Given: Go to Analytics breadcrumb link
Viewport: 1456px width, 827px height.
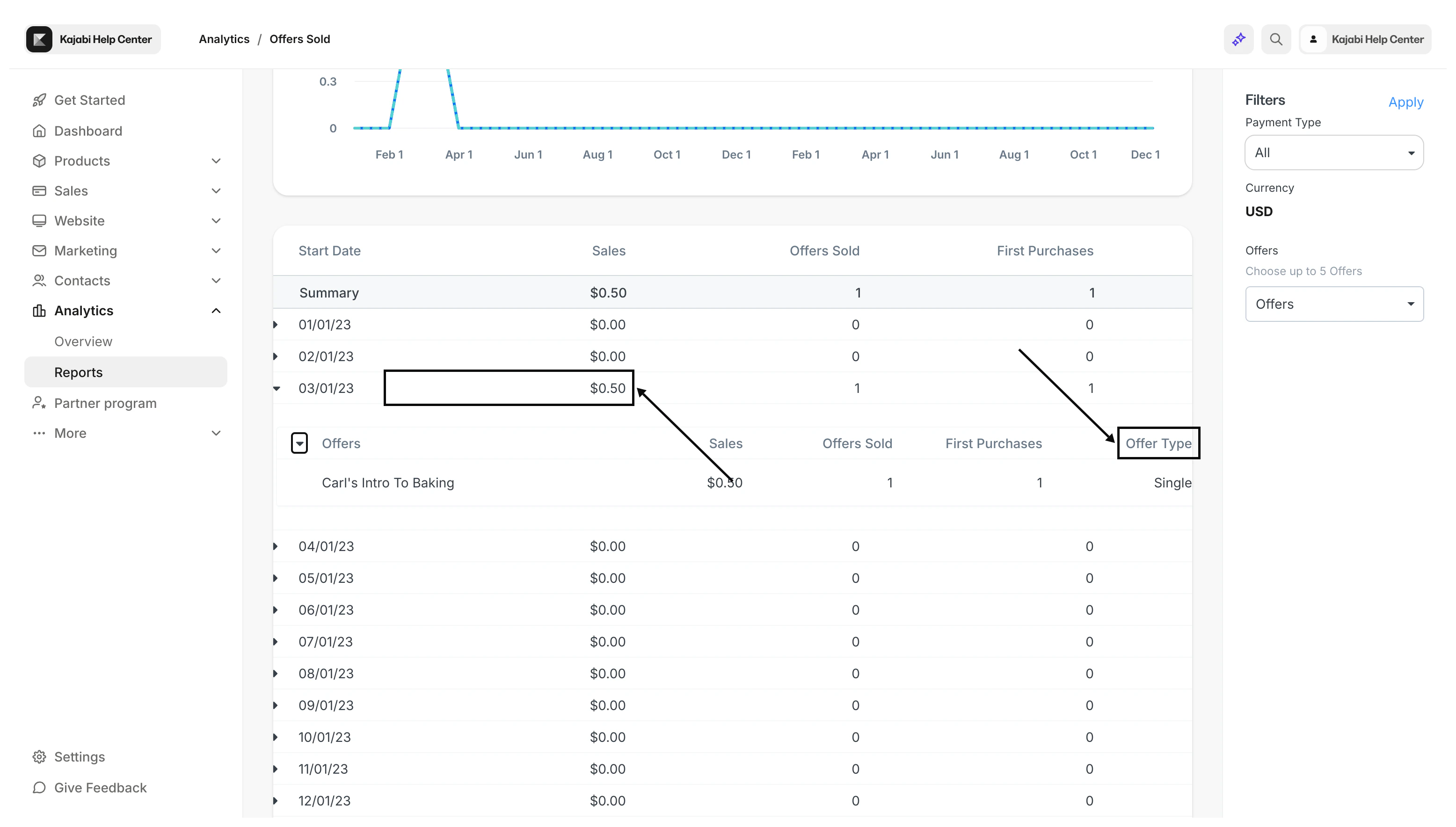Looking at the screenshot, I should click(x=224, y=39).
